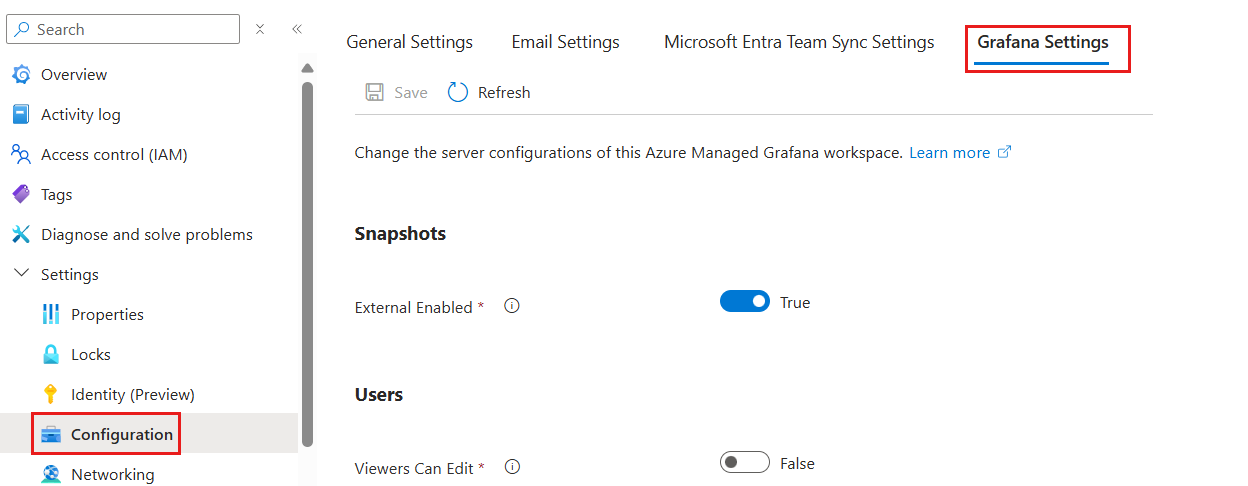Screen dimensions: 1248x486
Task: Enable the Viewers Can Edit toggle
Action: tap(744, 463)
